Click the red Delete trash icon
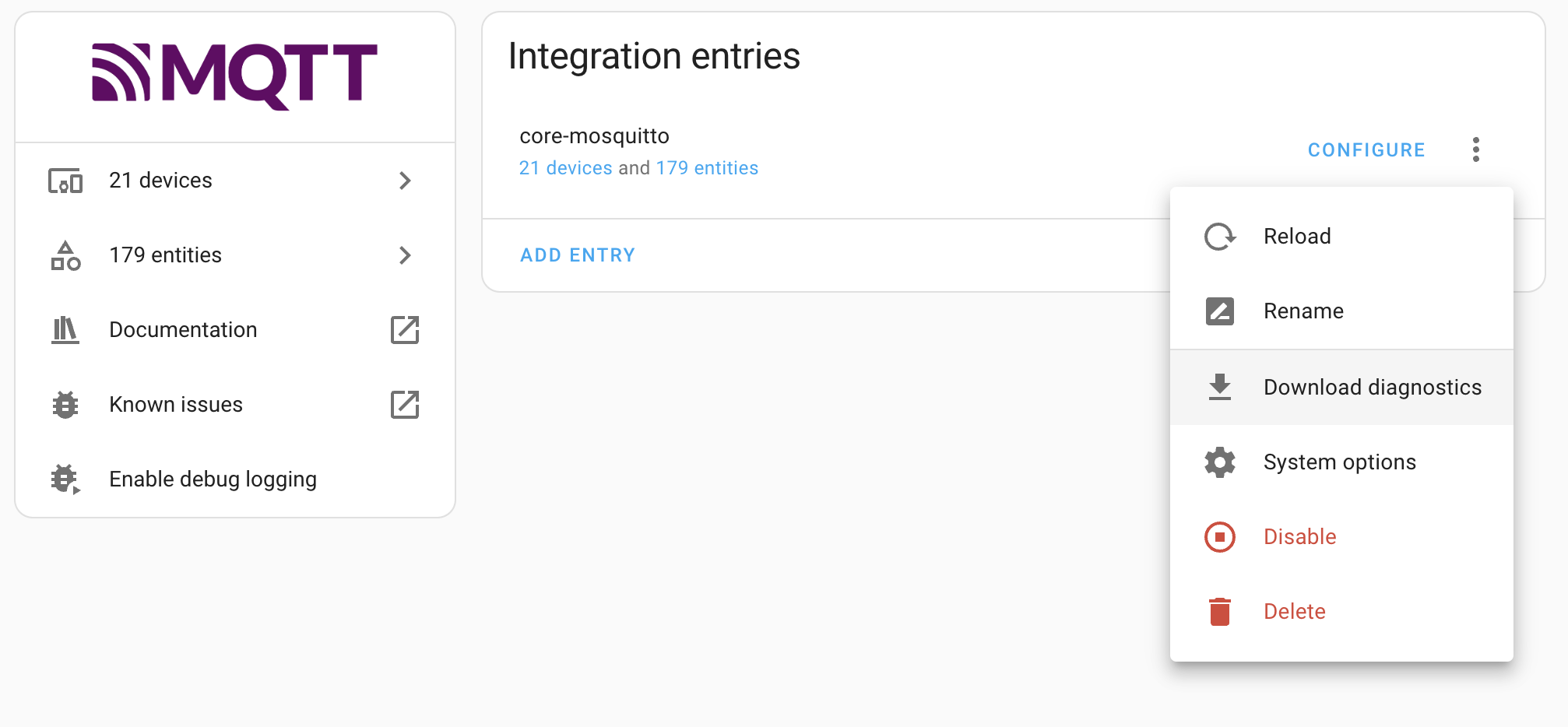The image size is (1568, 727). [1220, 612]
